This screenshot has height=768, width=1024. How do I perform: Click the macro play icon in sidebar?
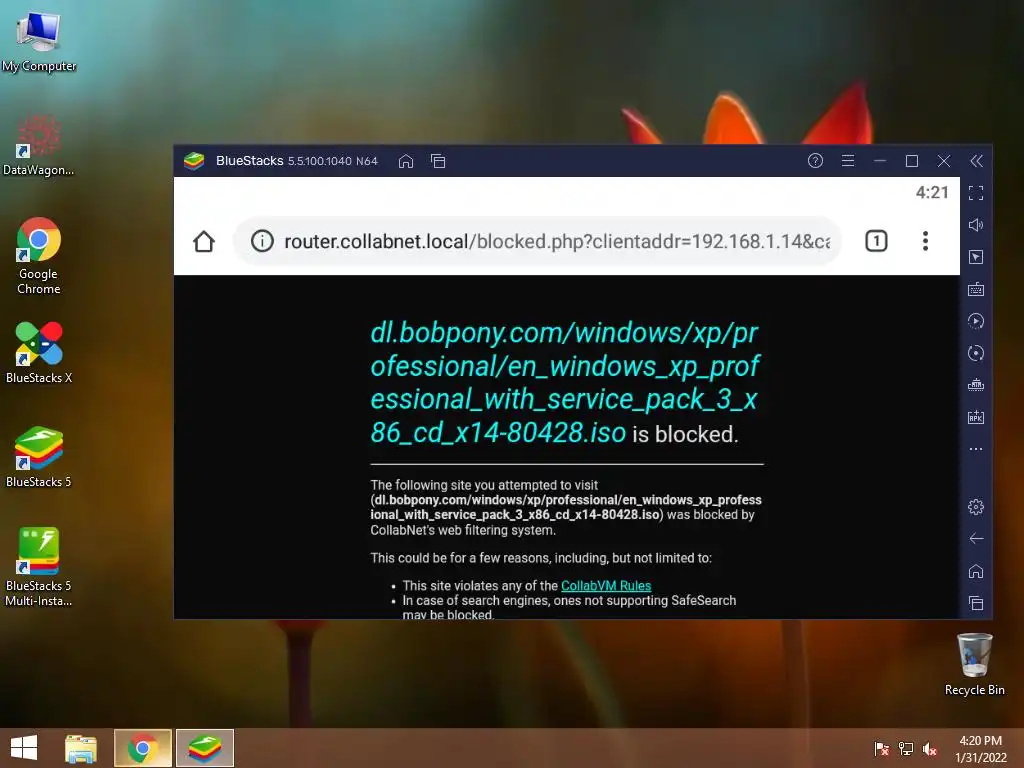[x=976, y=321]
